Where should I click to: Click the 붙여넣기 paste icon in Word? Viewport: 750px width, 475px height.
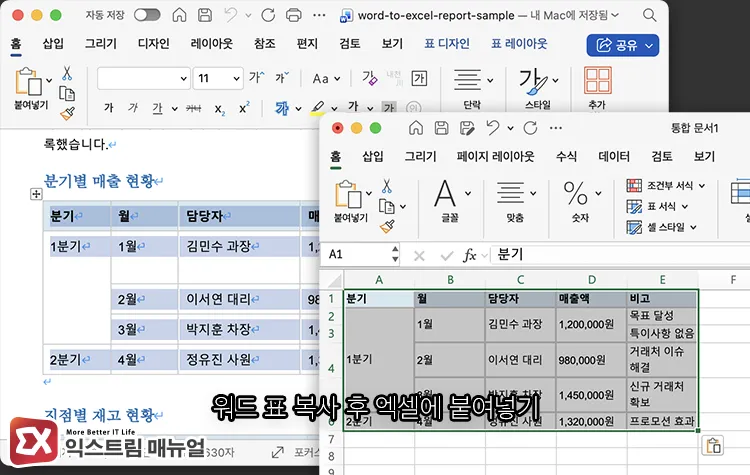(x=28, y=82)
